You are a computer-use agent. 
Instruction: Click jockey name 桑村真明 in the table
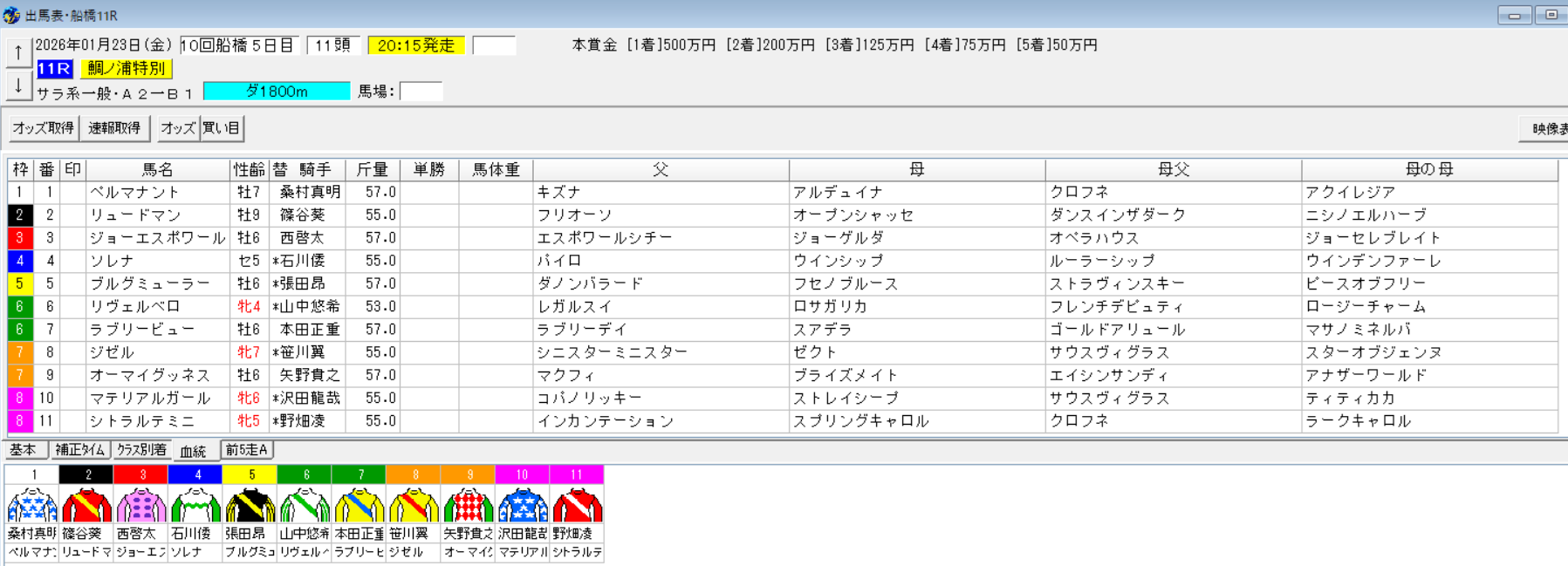click(x=310, y=192)
